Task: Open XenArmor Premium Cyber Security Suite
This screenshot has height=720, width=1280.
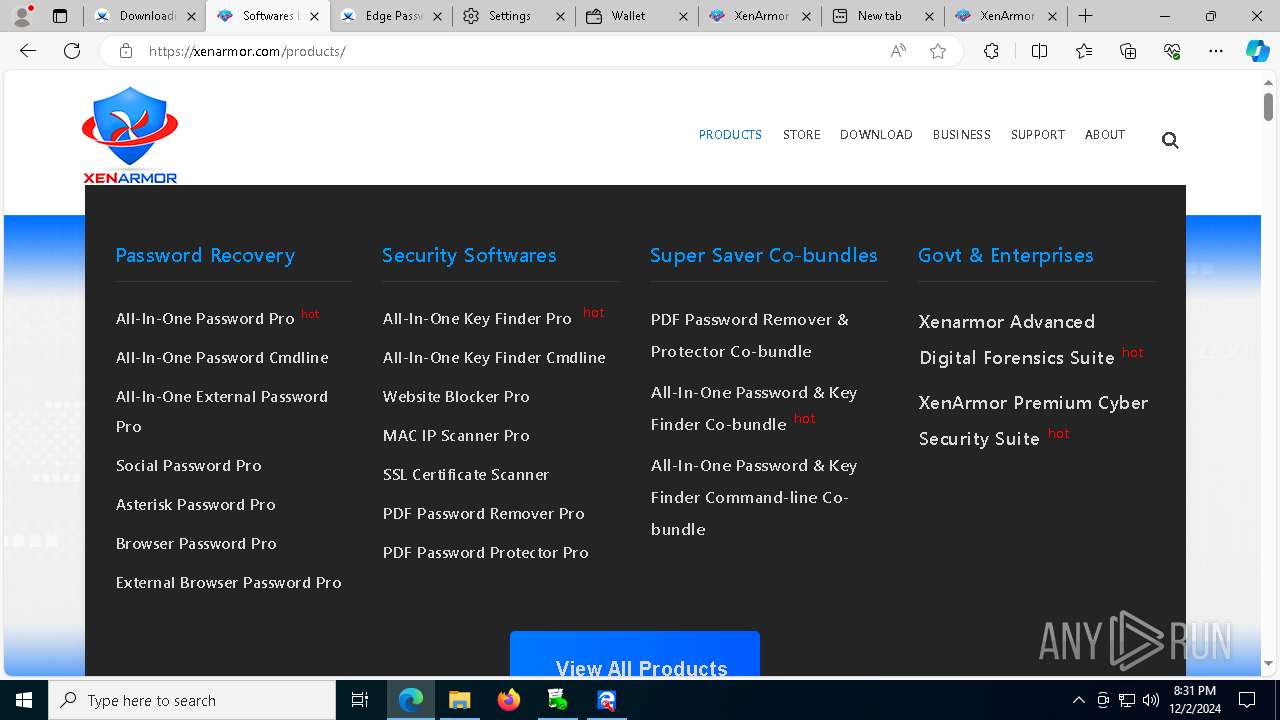Action: (1033, 421)
